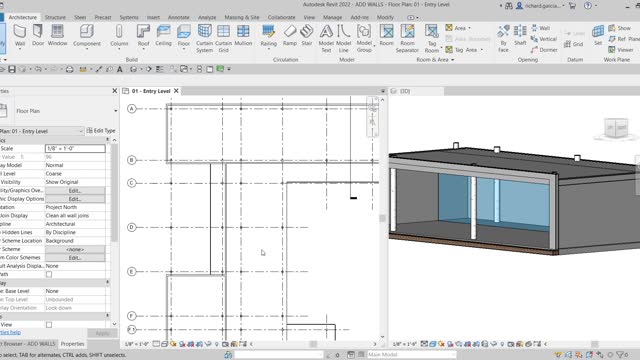The image size is (640, 360).
Task: Select the Ceiling tool
Action: tap(163, 35)
